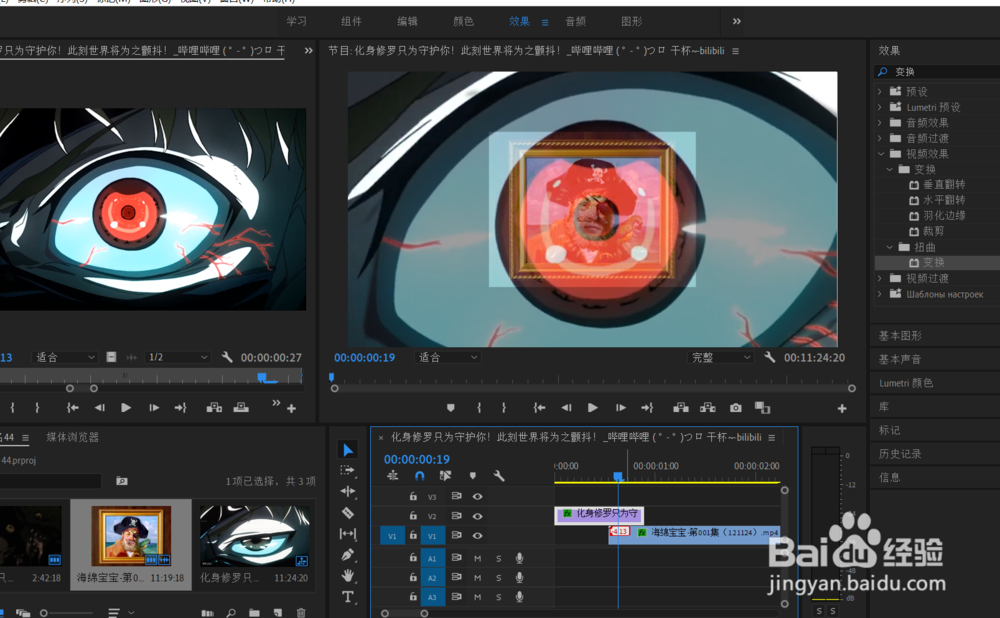The width and height of the screenshot is (1000, 618).
Task: Open Program monitor button editor plus
Action: 842,408
